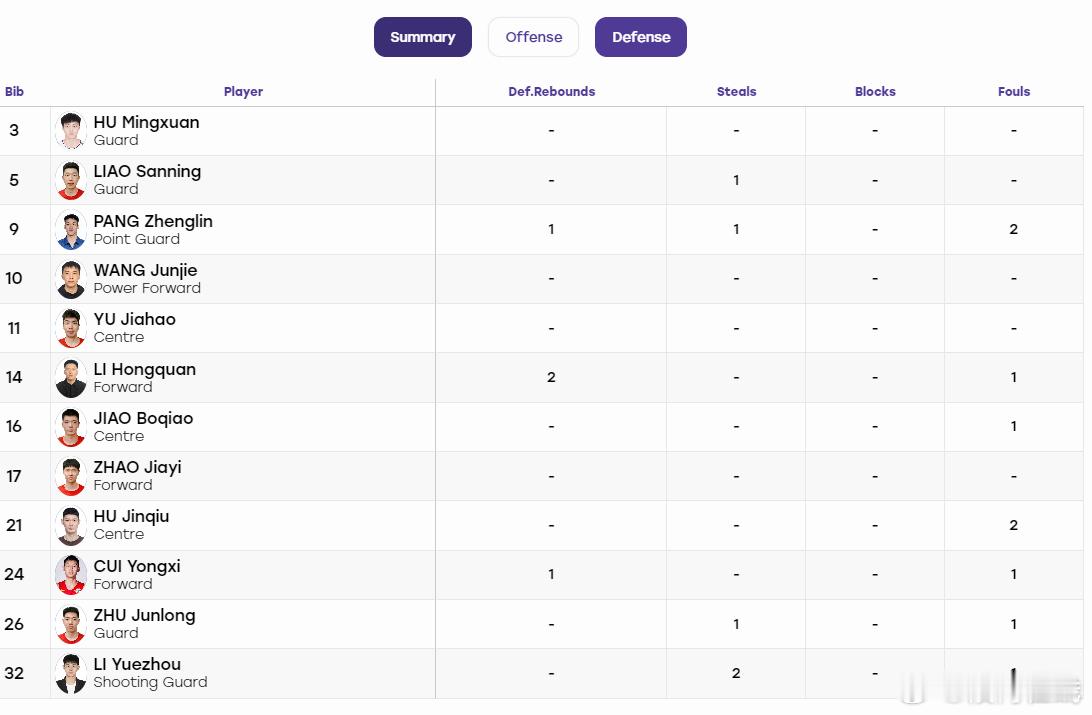Click PANG Zhenglin's Fouls value 2

pos(1013,230)
